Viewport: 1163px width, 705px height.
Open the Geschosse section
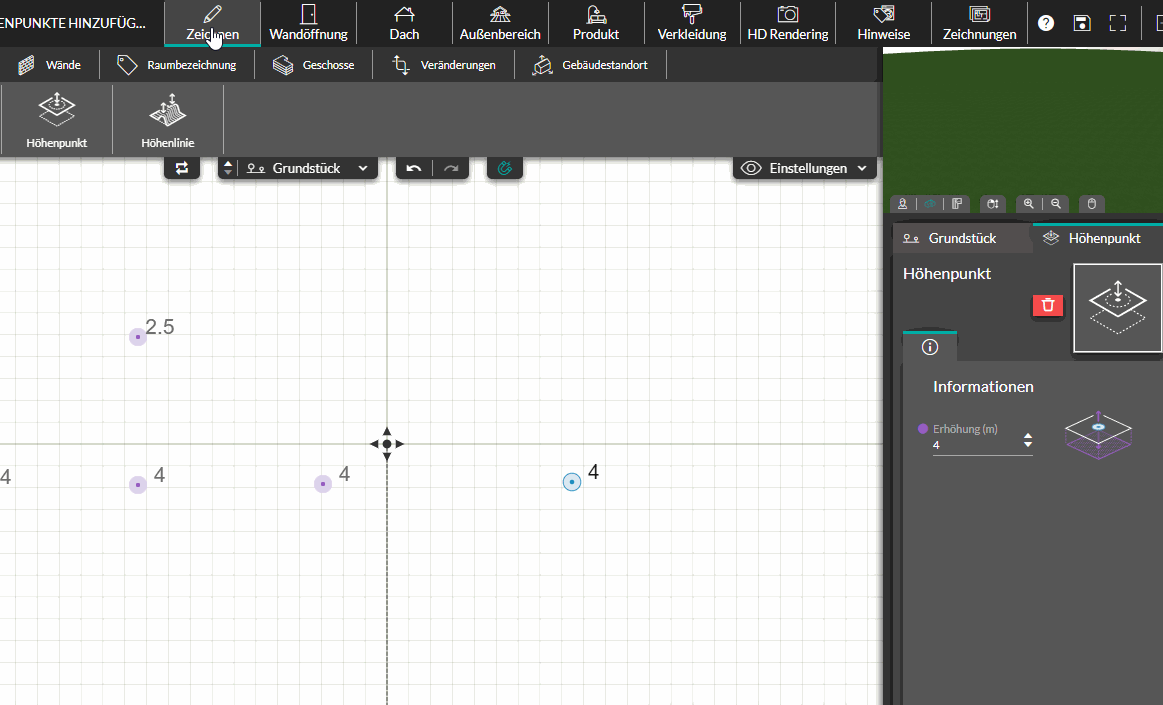[x=313, y=65]
